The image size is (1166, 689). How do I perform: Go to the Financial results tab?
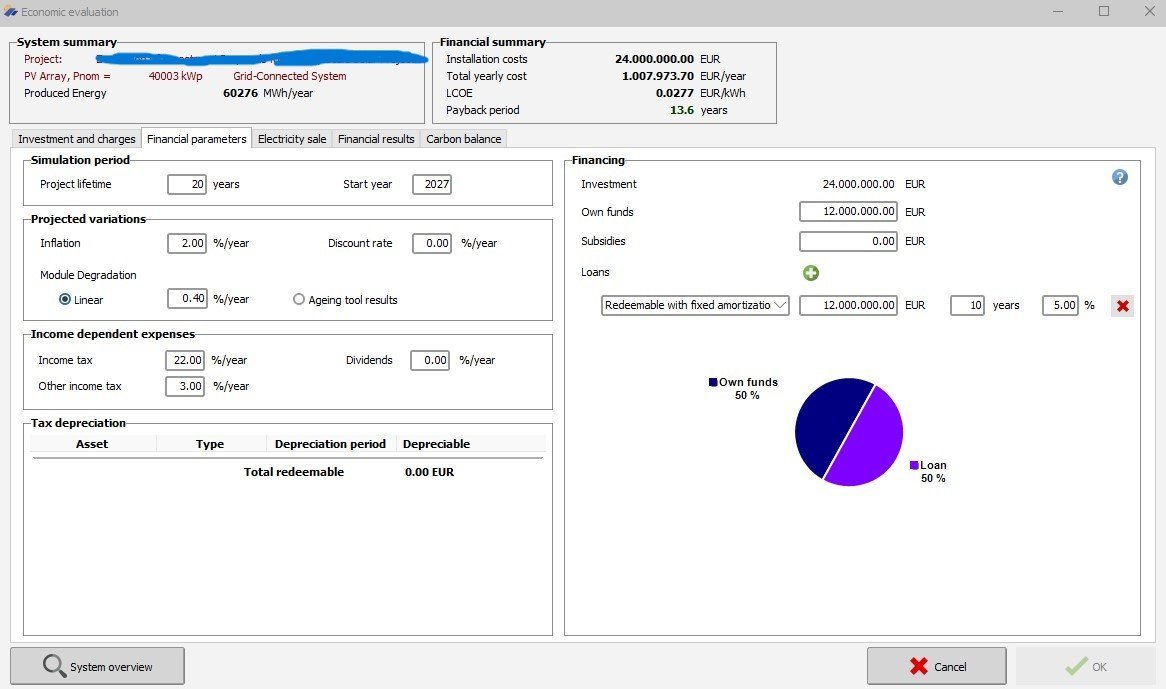pyautogui.click(x=376, y=139)
